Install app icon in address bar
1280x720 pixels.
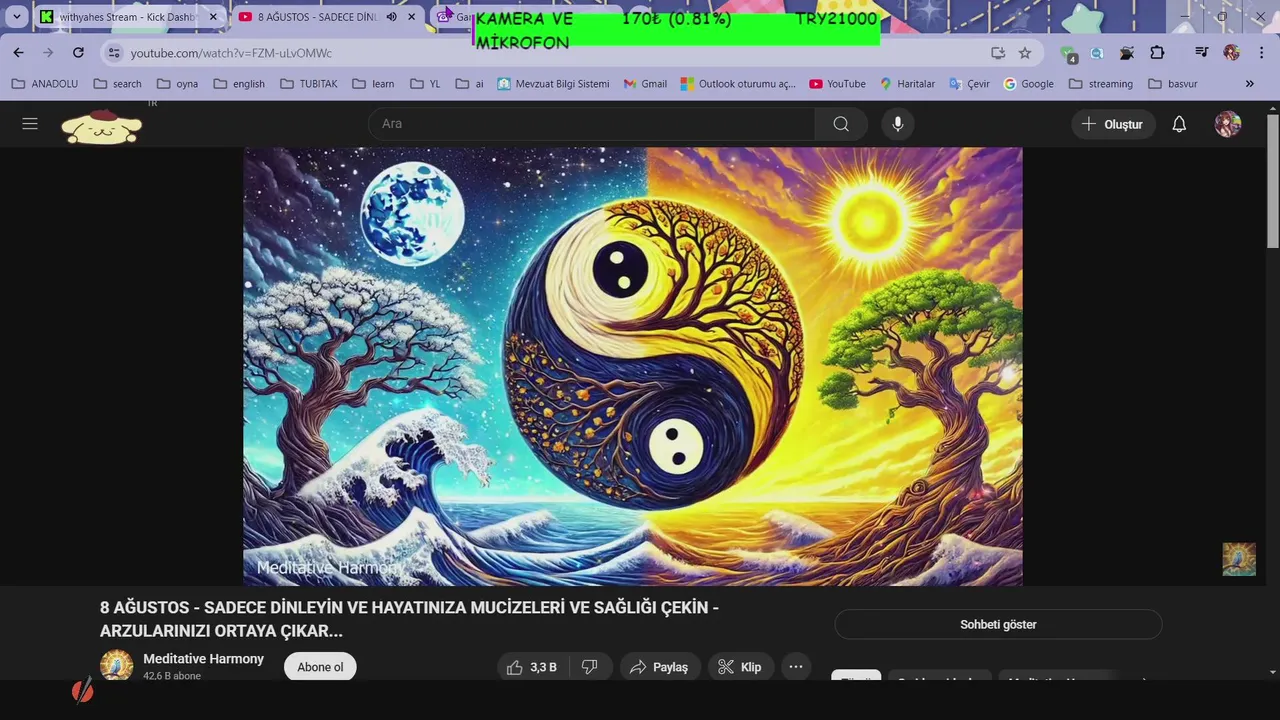(x=997, y=53)
